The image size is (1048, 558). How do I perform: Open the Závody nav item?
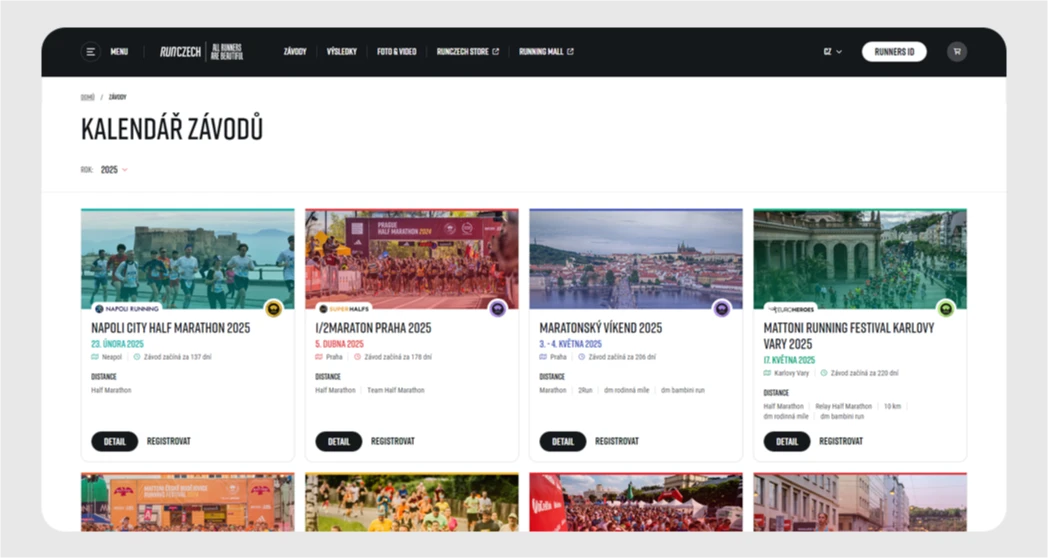tap(295, 51)
